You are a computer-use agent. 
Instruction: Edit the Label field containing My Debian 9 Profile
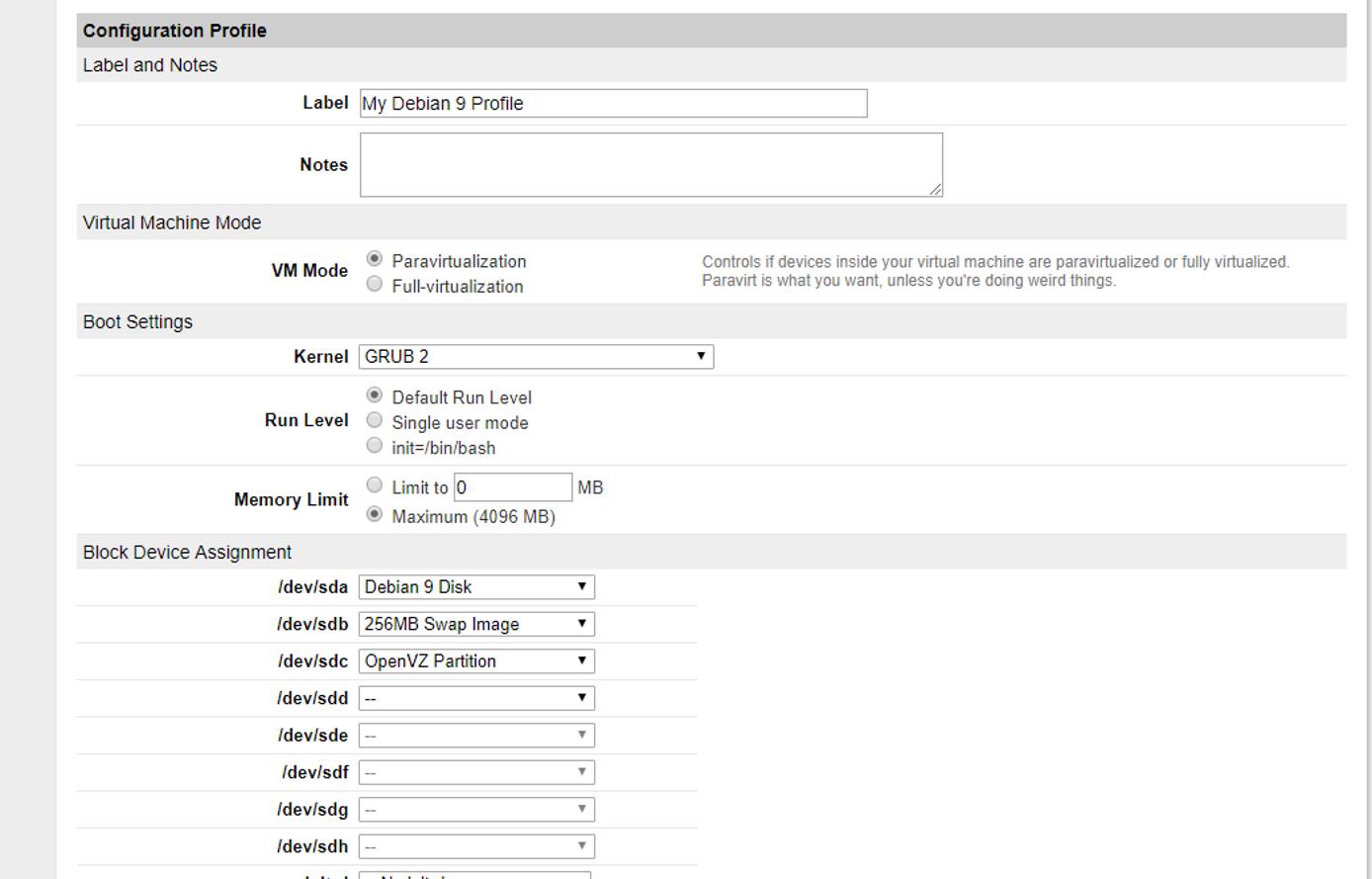point(613,103)
